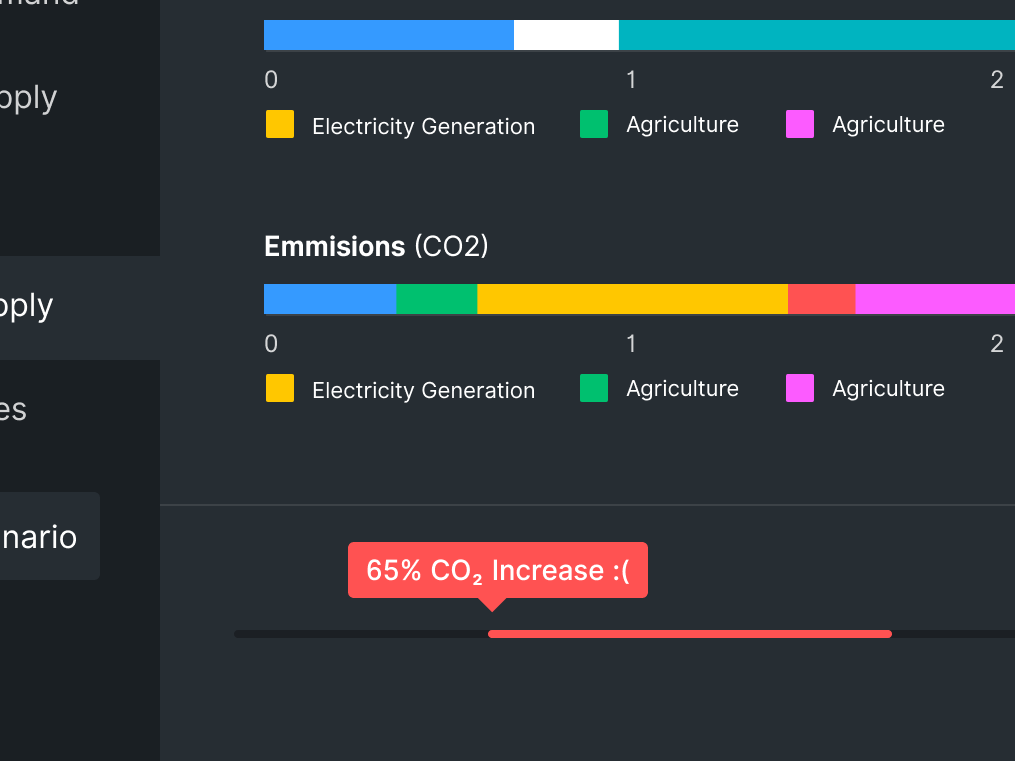Click the pink legend swatch below the upper bar

(800, 124)
